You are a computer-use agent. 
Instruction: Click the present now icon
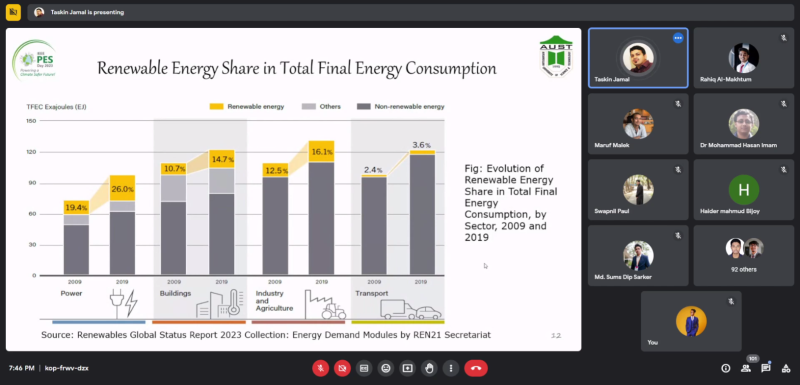click(407, 368)
